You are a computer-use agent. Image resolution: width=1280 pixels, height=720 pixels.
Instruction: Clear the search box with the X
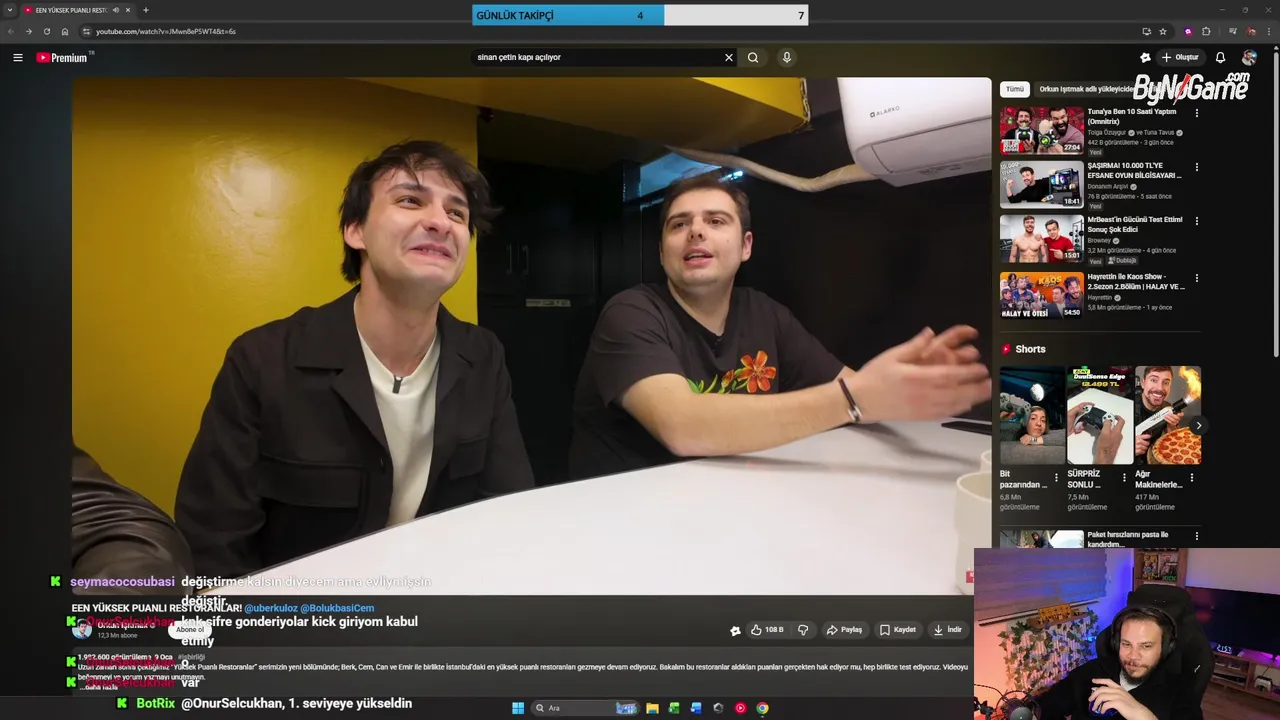[x=729, y=58]
